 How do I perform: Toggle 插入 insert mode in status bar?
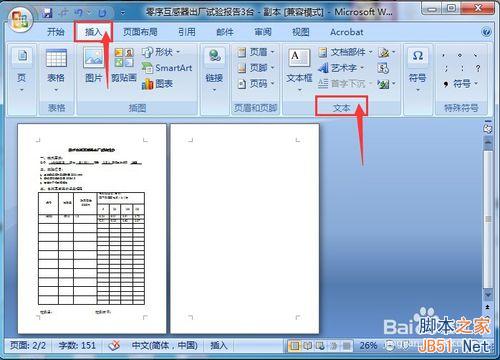pos(219,345)
